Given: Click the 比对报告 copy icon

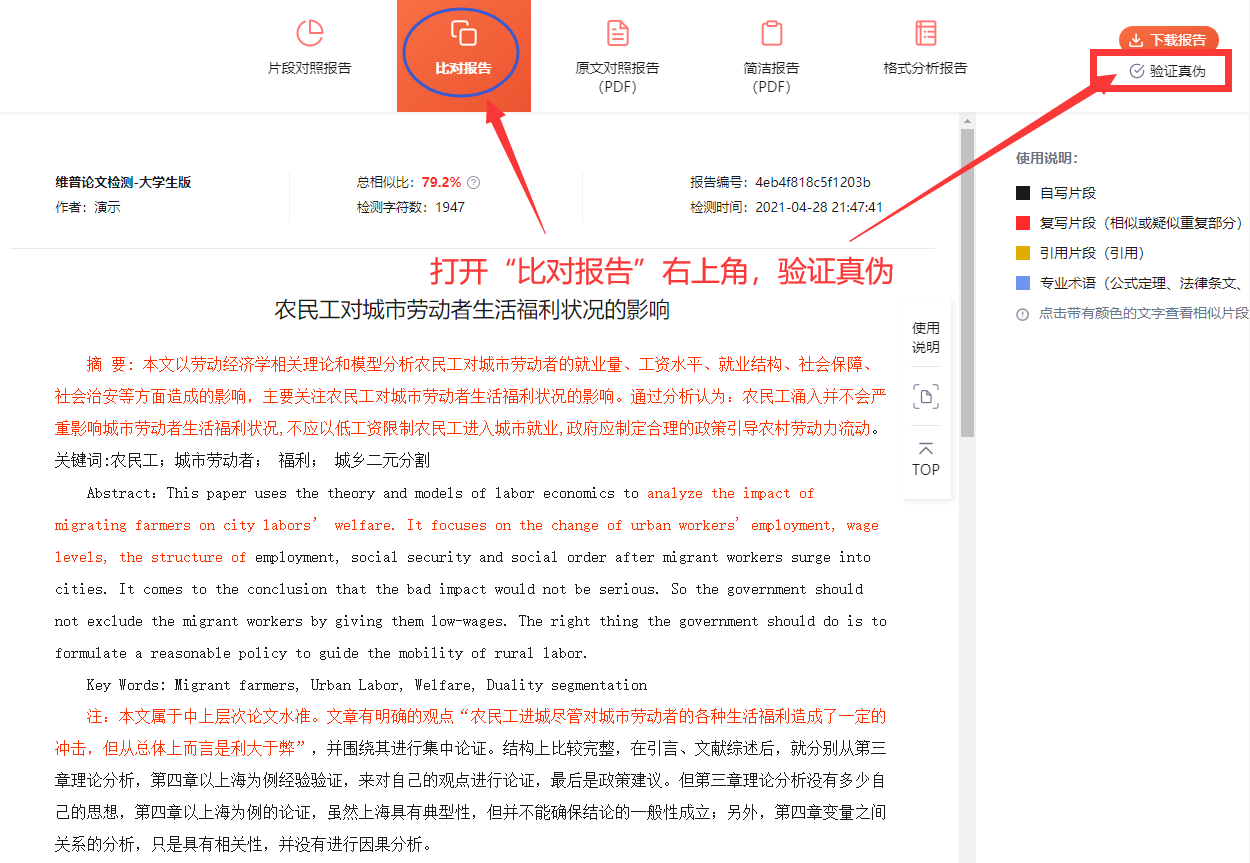Looking at the screenshot, I should click(x=463, y=33).
